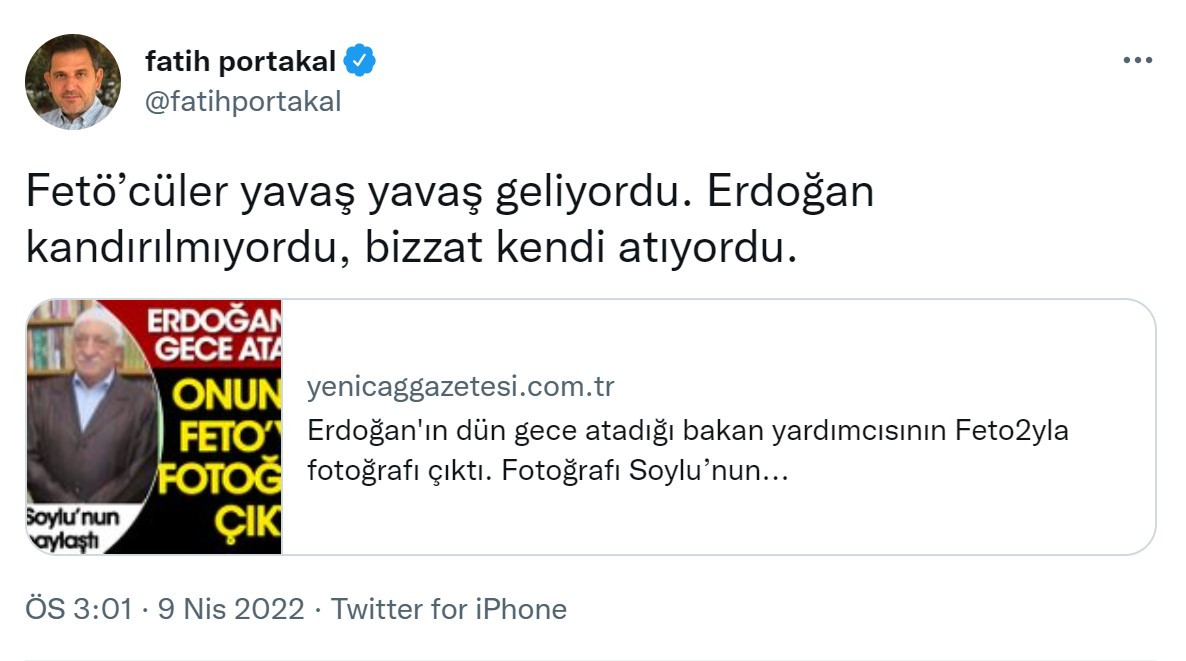This screenshot has height=661, width=1186.
Task: Click the word Erdoğan in tweet text
Action: (790, 191)
